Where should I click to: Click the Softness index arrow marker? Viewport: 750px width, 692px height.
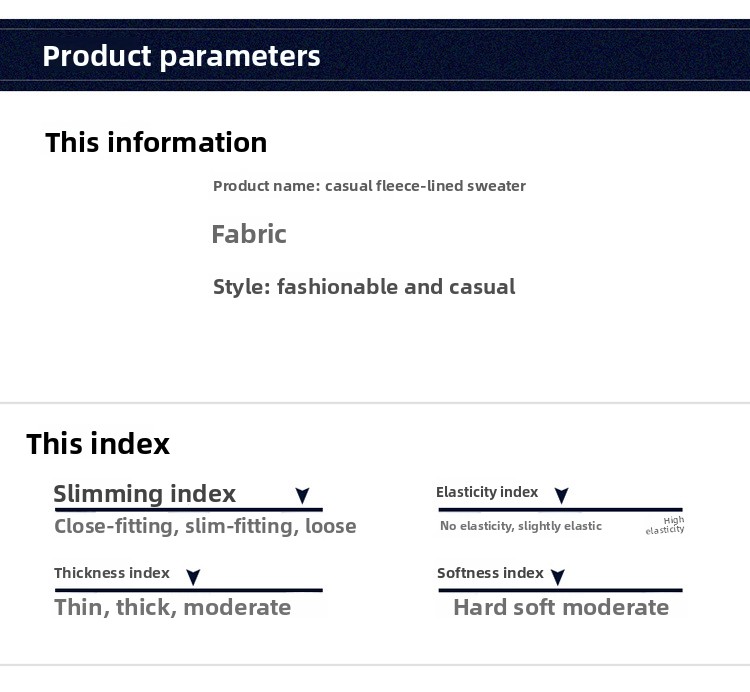pyautogui.click(x=558, y=577)
